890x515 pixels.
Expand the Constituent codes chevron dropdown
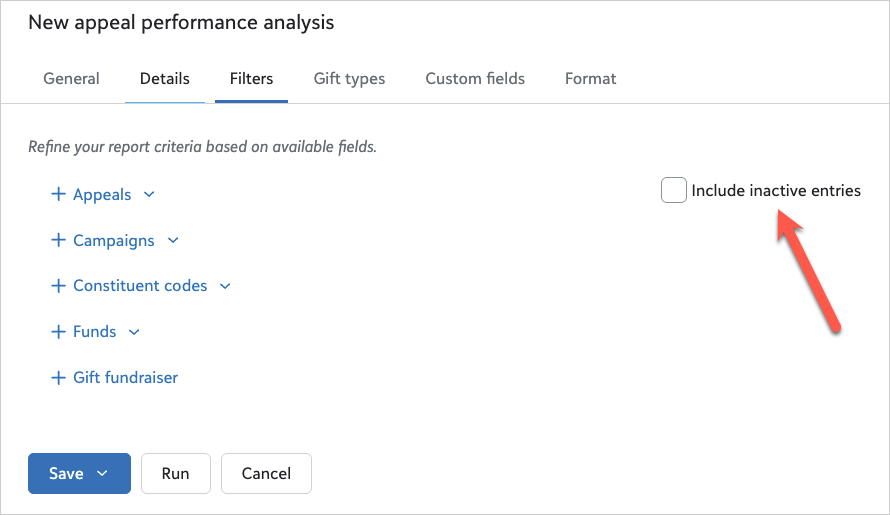[x=225, y=286]
